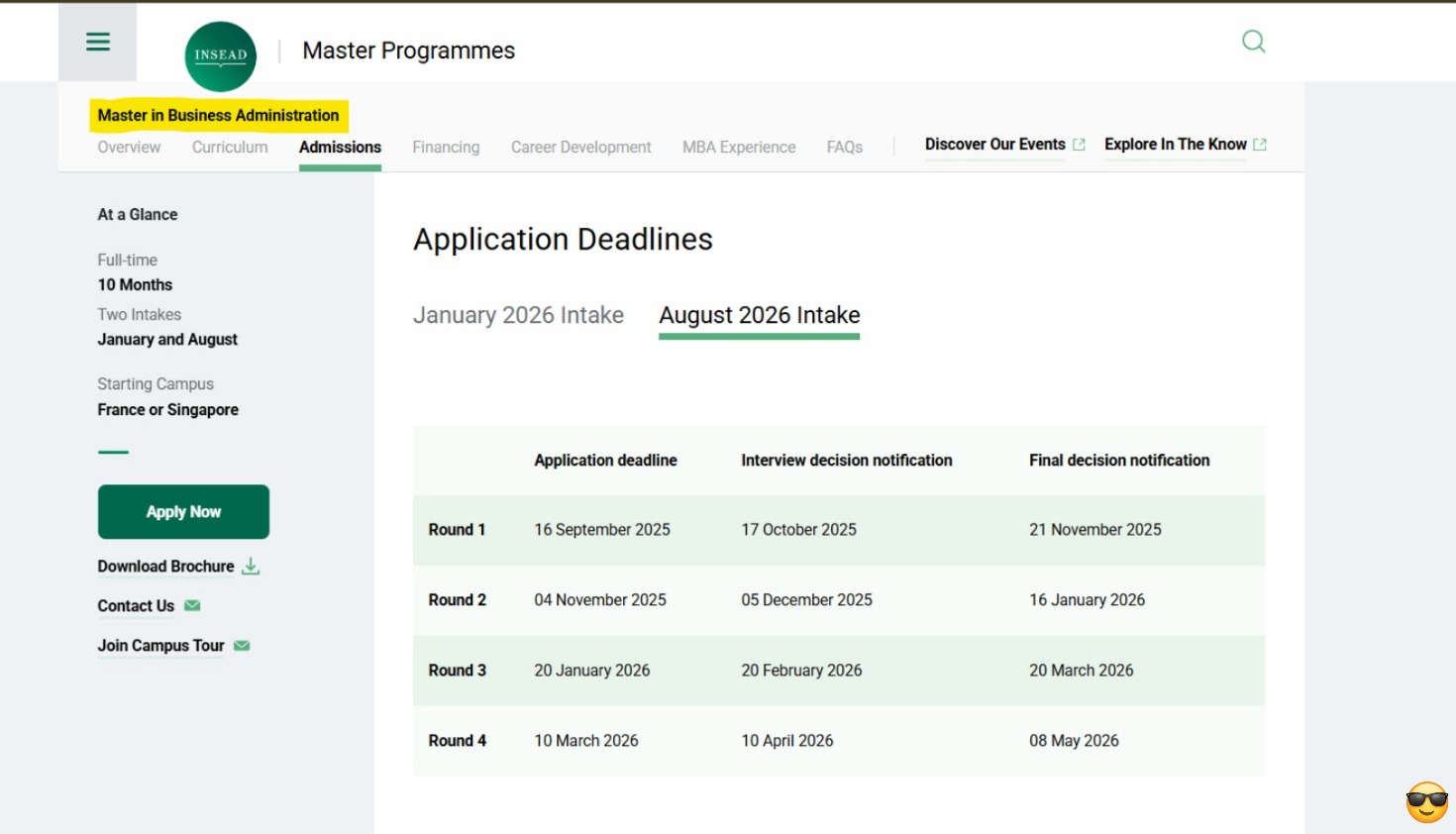Click external link icon beside Discover Our Events
1456x834 pixels.
(1079, 145)
